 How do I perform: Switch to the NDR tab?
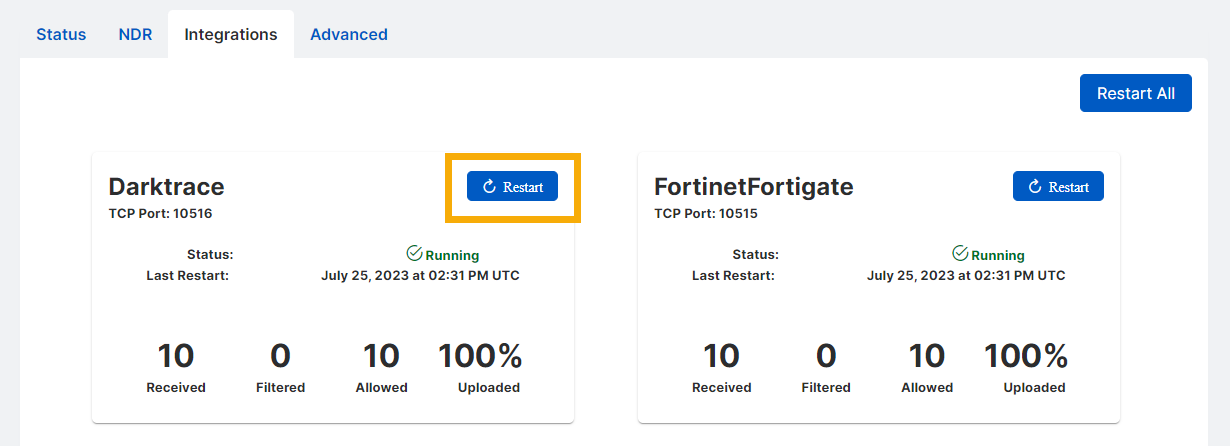coord(135,34)
